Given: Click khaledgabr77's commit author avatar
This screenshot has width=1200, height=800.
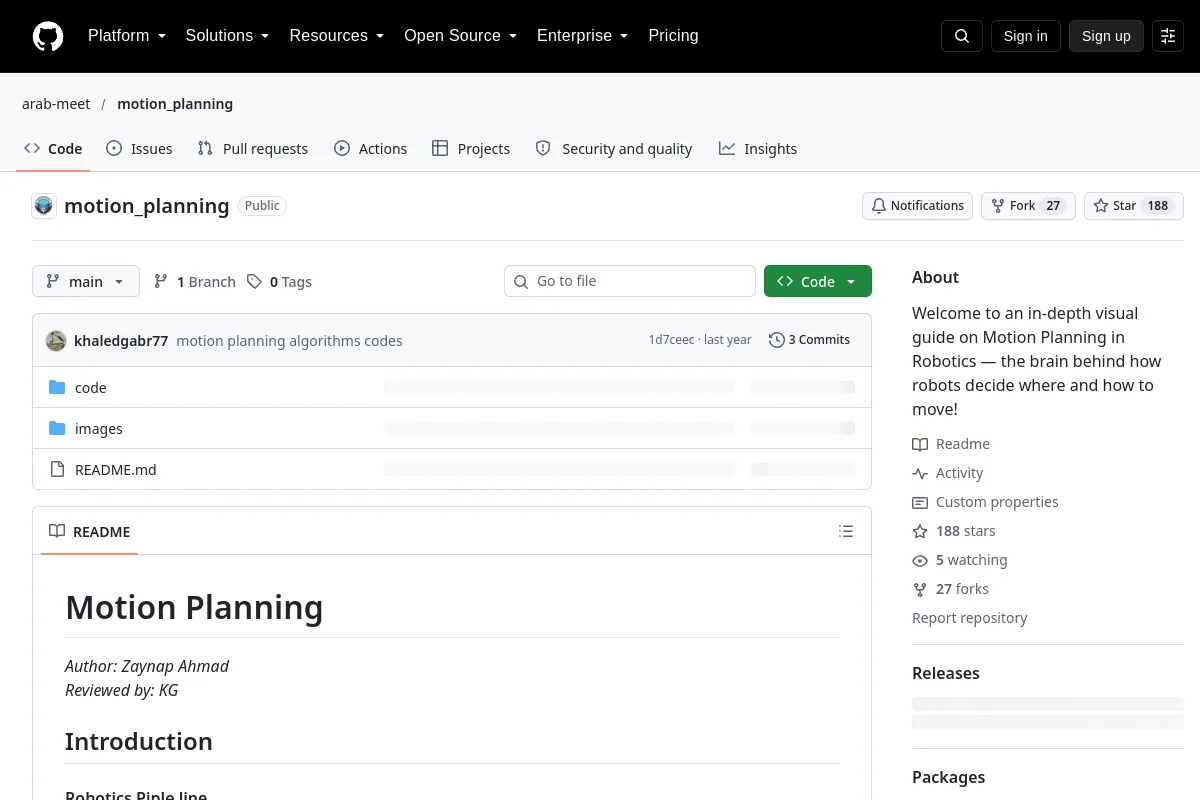Looking at the screenshot, I should [56, 340].
